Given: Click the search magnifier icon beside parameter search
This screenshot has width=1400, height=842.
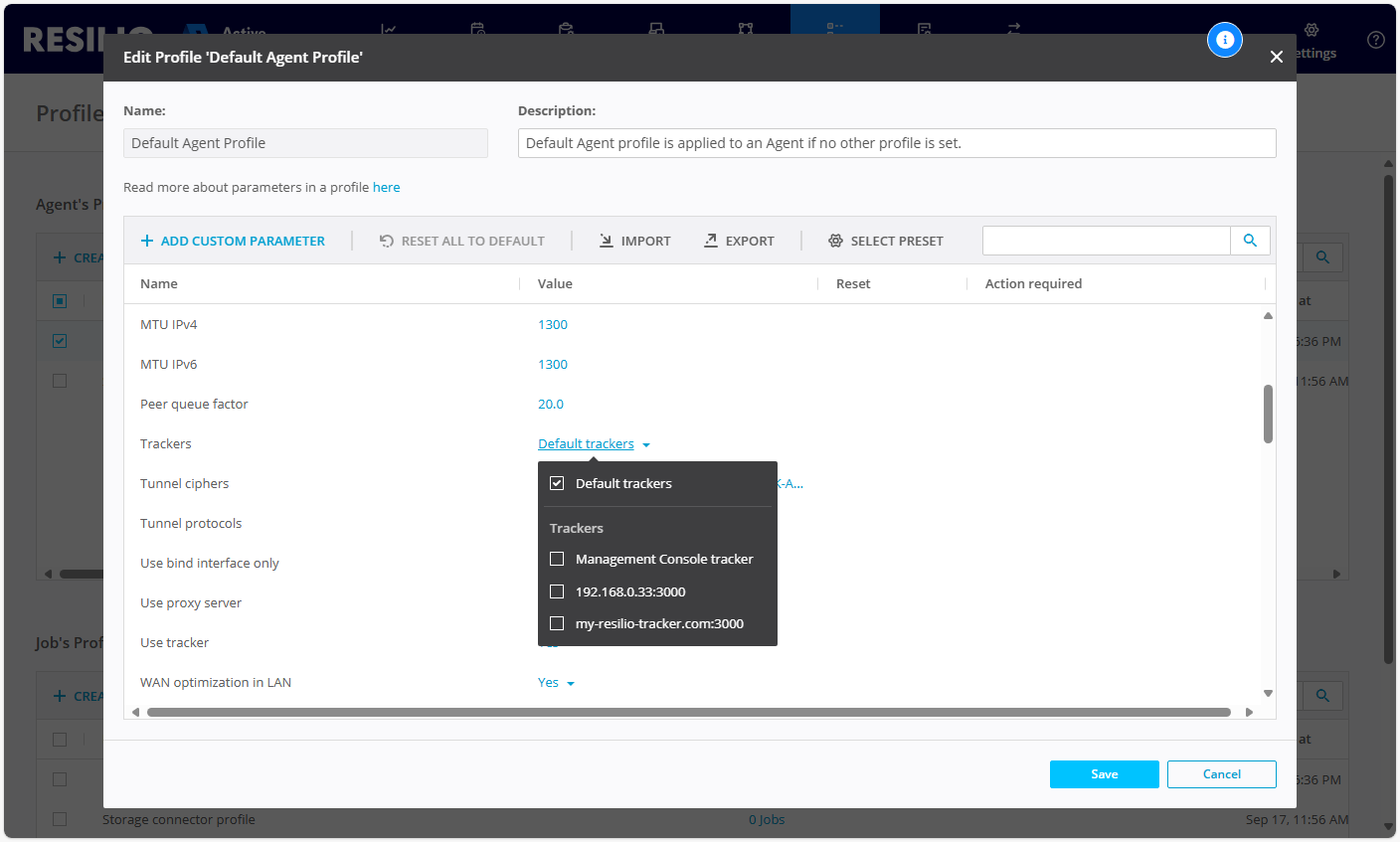Looking at the screenshot, I should (1250, 241).
